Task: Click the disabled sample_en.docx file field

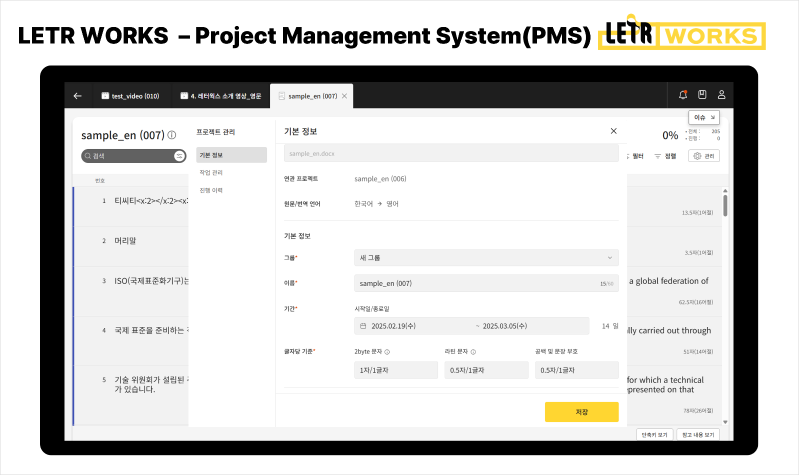Action: [451, 153]
